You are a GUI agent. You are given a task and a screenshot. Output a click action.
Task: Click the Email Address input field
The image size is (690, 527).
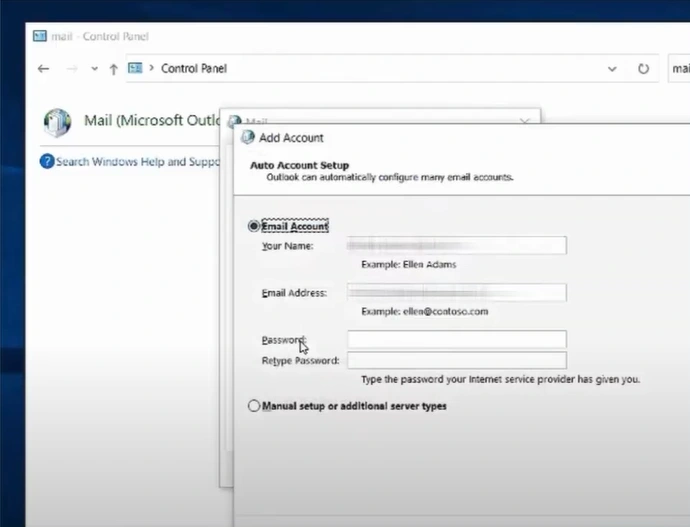click(457, 293)
